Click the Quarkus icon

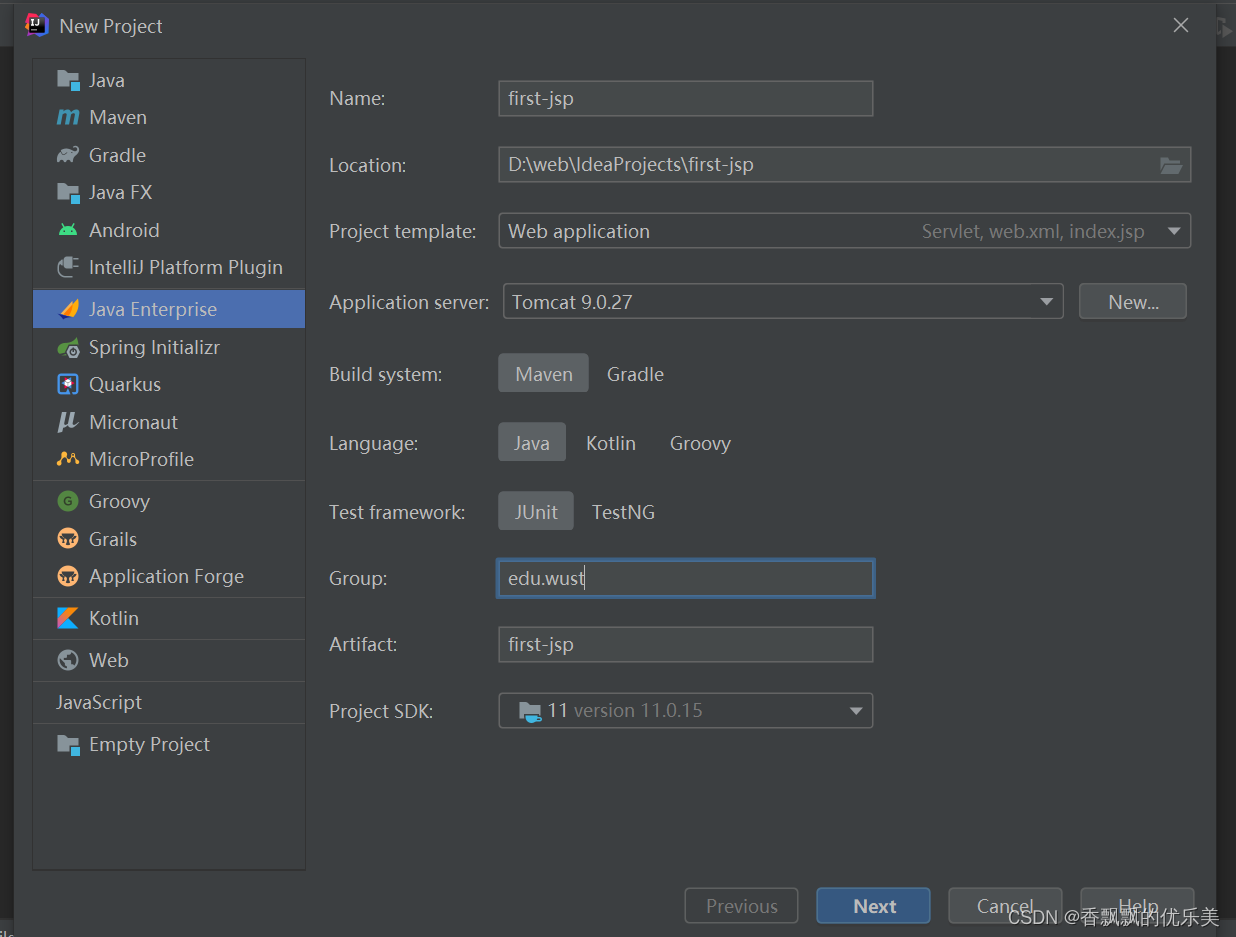coord(68,384)
